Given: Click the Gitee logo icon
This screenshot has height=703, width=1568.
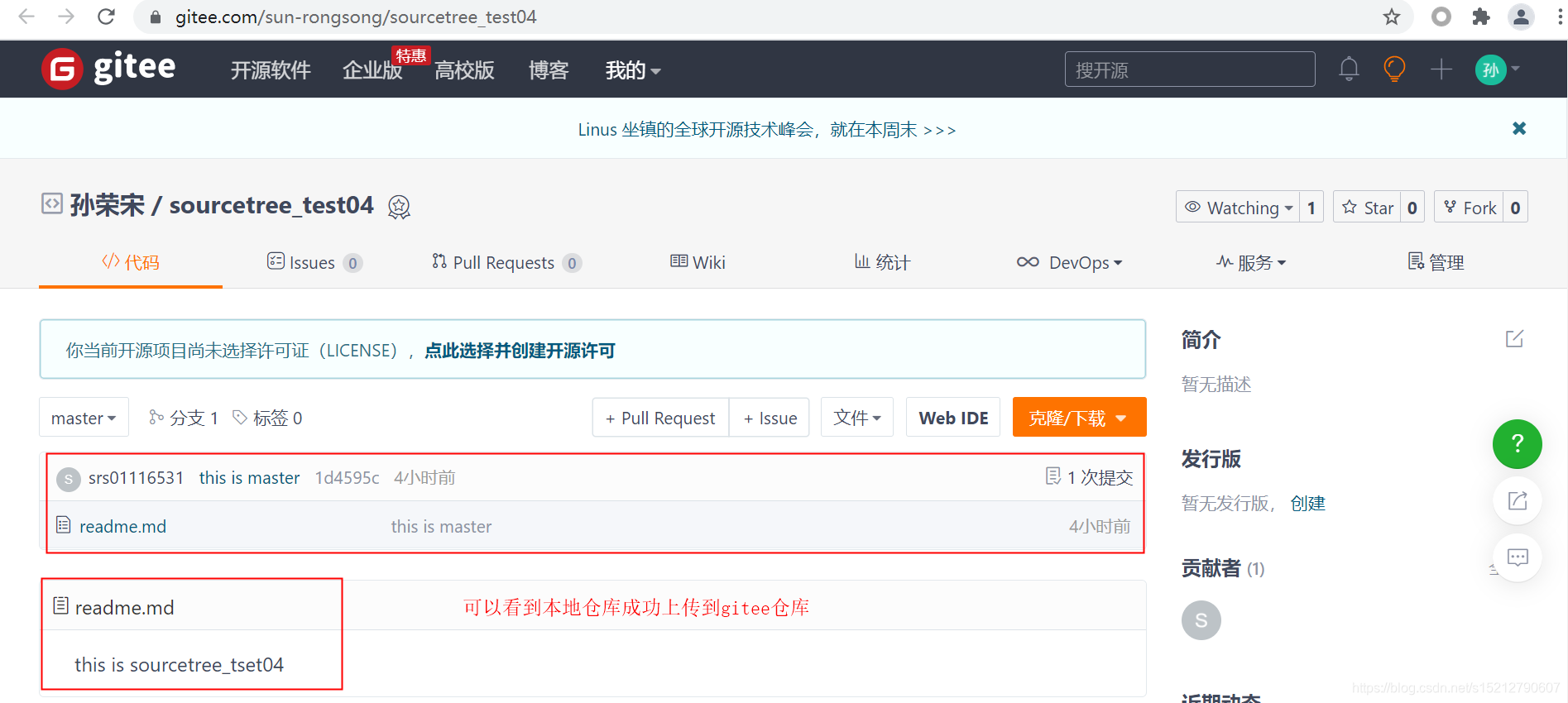Looking at the screenshot, I should tap(62, 69).
